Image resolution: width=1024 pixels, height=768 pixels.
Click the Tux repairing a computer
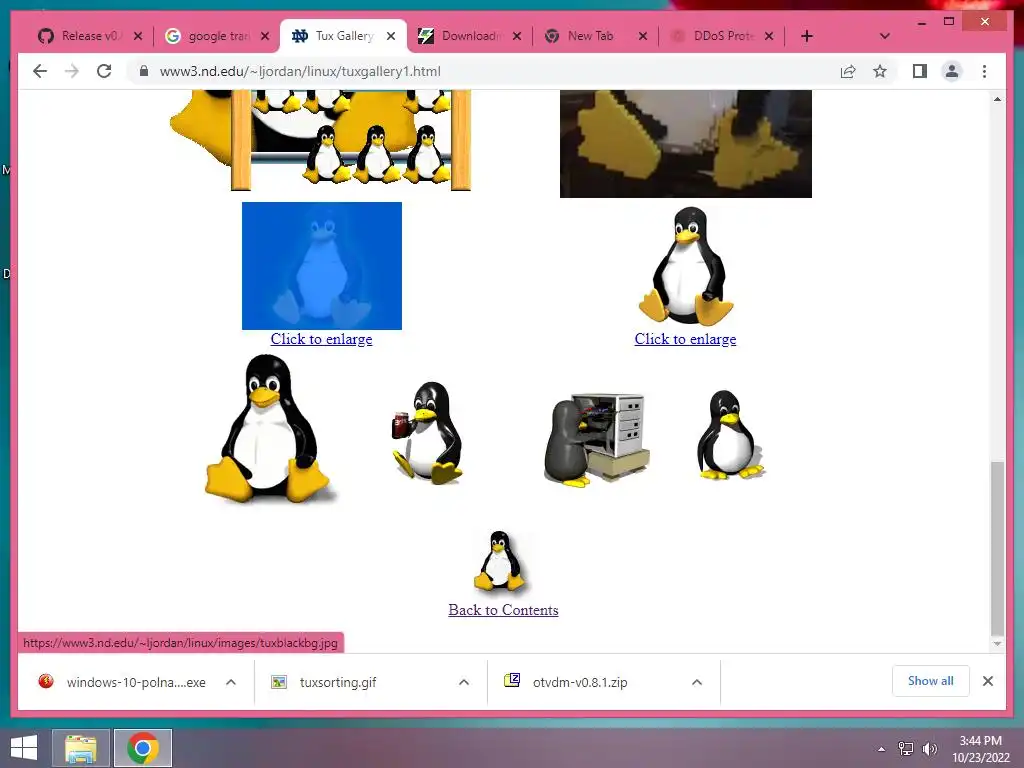coord(596,439)
